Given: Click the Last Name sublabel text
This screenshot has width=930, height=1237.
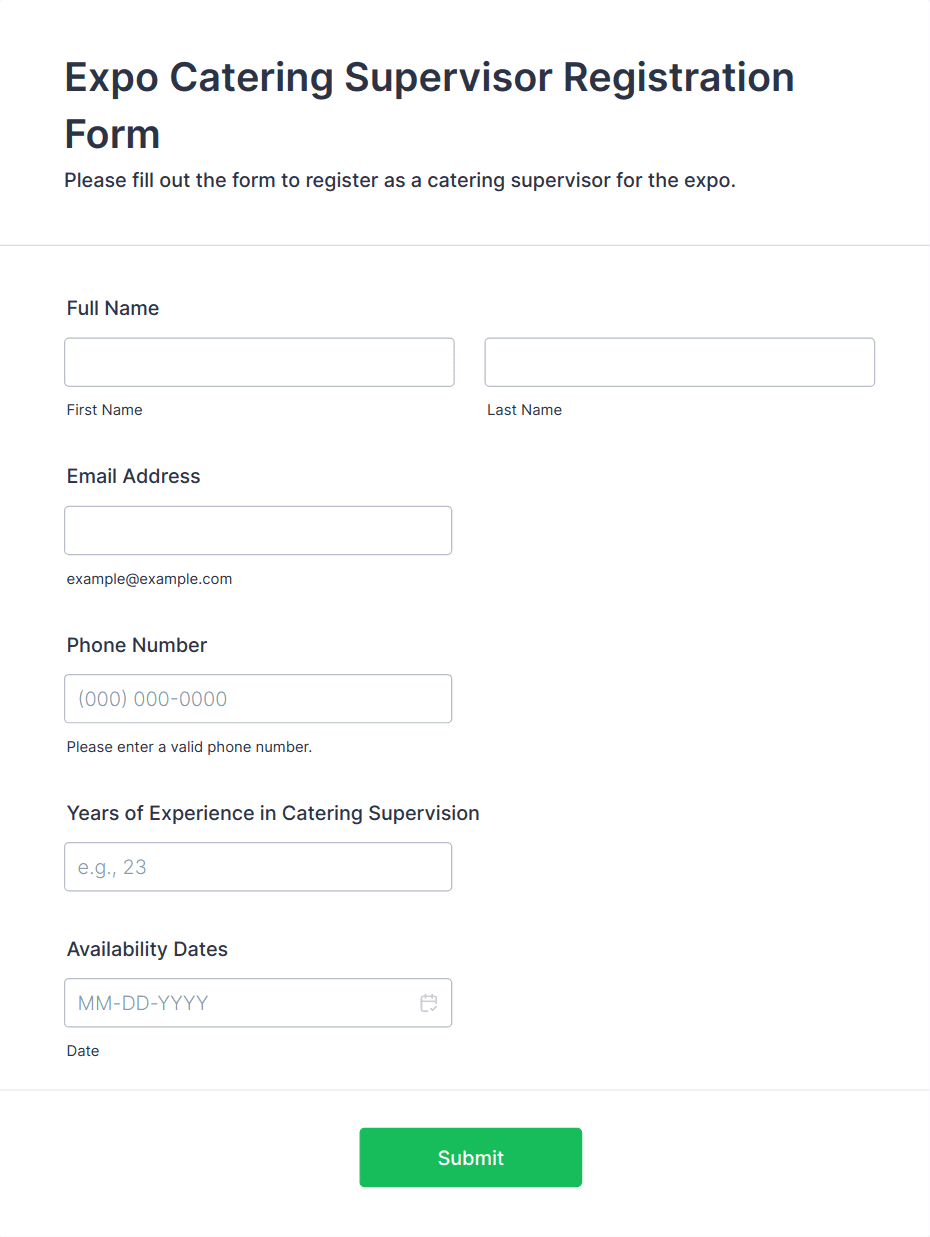Looking at the screenshot, I should [x=524, y=410].
